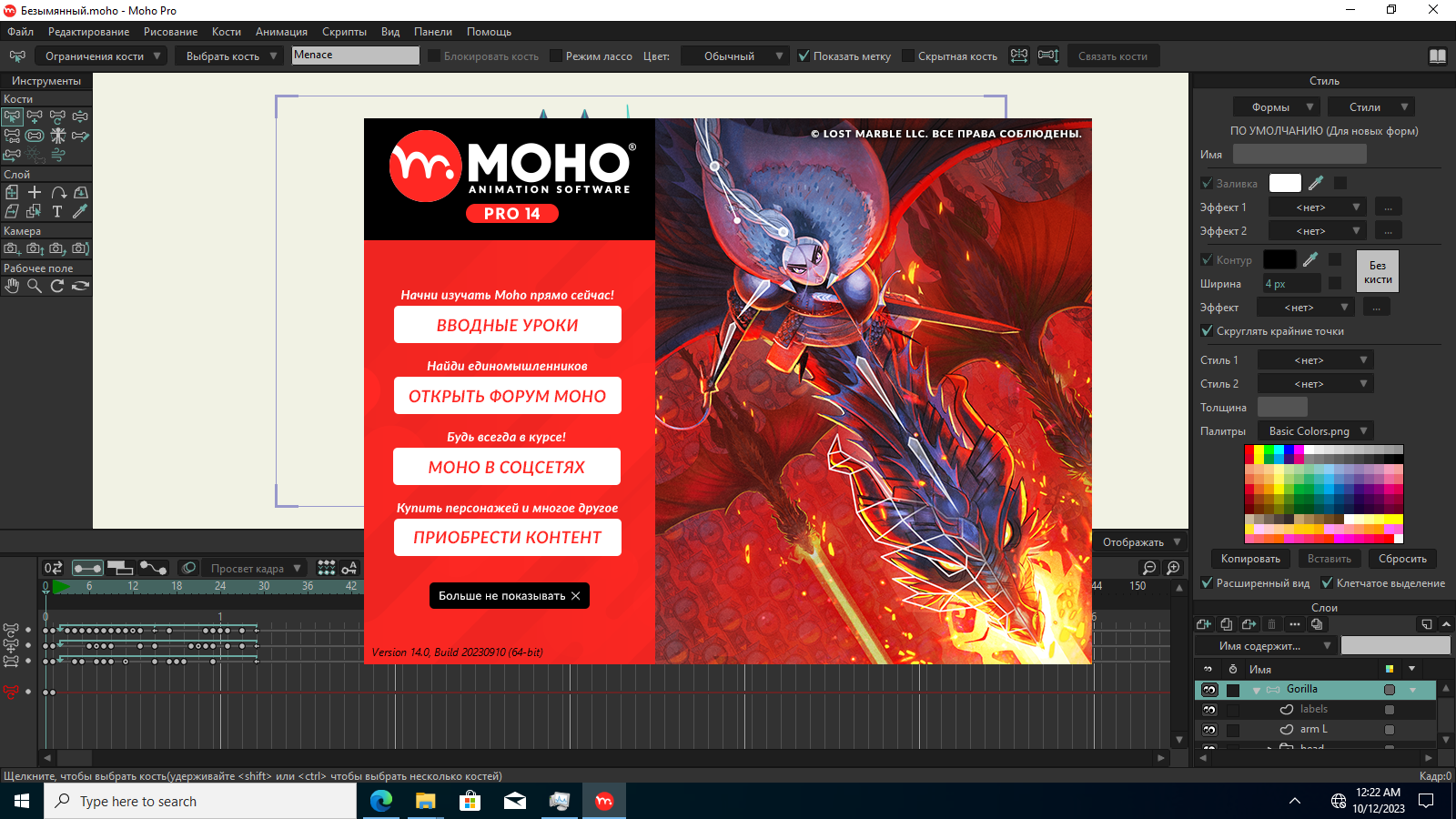Collapse the Gorilla layer group
1456x819 pixels.
1257,690
